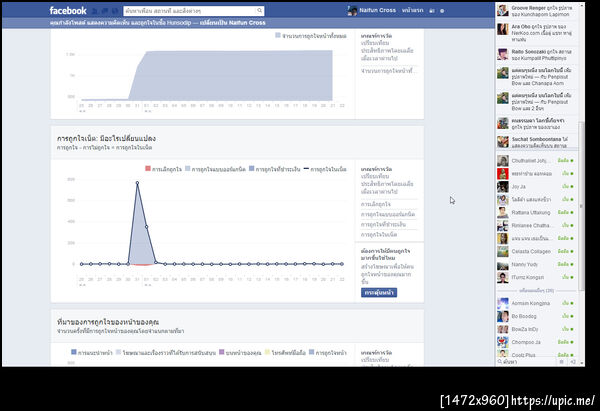The width and height of the screenshot is (600, 411).
Task: Click เปลี่ยนเป็น Nattun Cross link
Action: coord(233,23)
